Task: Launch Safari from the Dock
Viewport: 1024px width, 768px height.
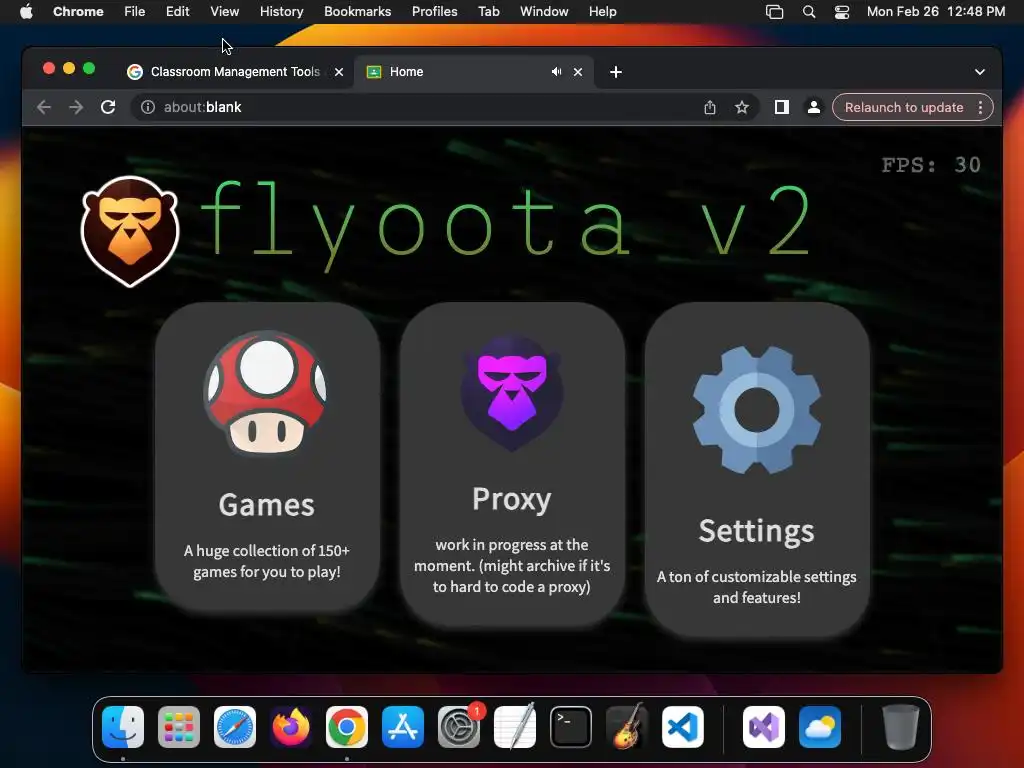Action: click(235, 727)
